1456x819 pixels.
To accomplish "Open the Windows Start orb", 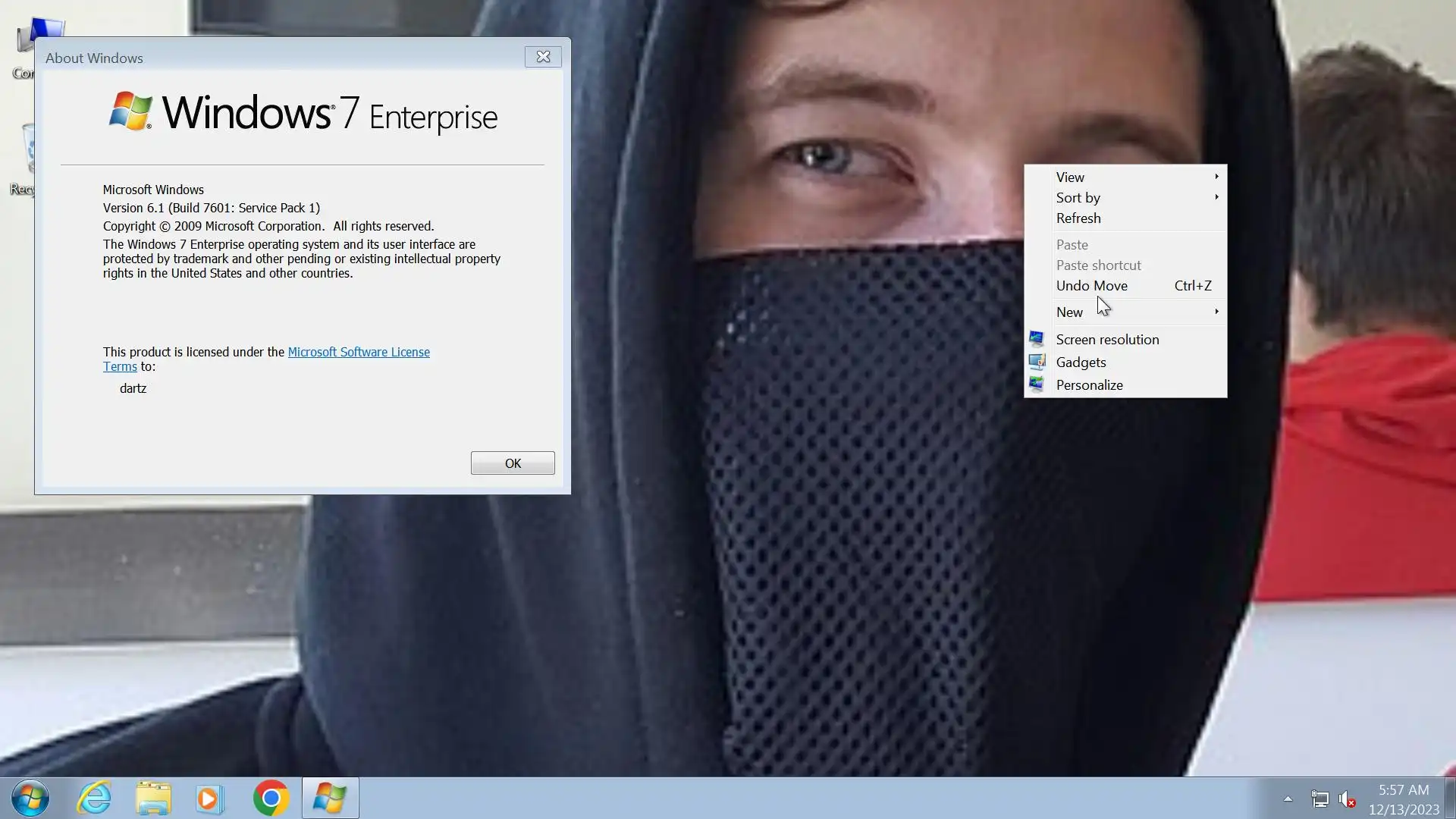I will [x=30, y=798].
